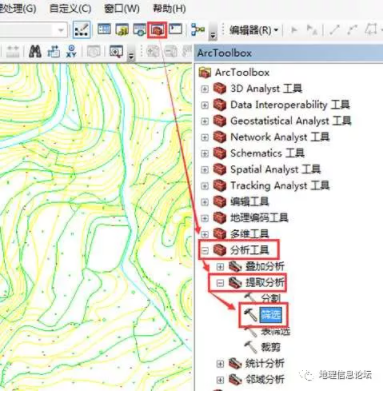The width and height of the screenshot is (384, 396).
Task: Click the 3D Analyst toolbox icon
Action: click(x=220, y=89)
